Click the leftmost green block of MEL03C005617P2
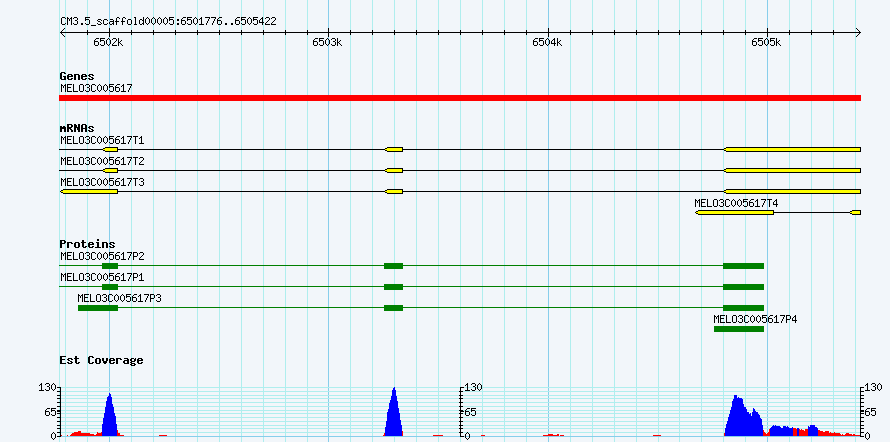This screenshot has width=890, height=442. [110, 266]
